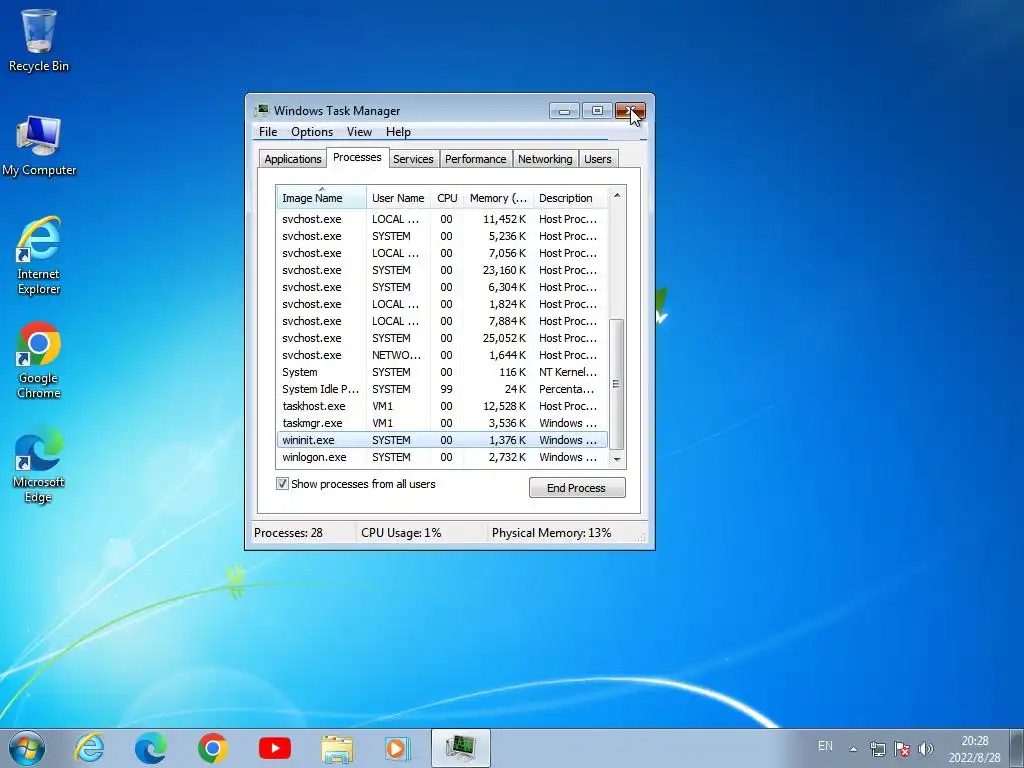Click CPU Usage 1% status entry
Screen dimensions: 1024x768
(401, 533)
